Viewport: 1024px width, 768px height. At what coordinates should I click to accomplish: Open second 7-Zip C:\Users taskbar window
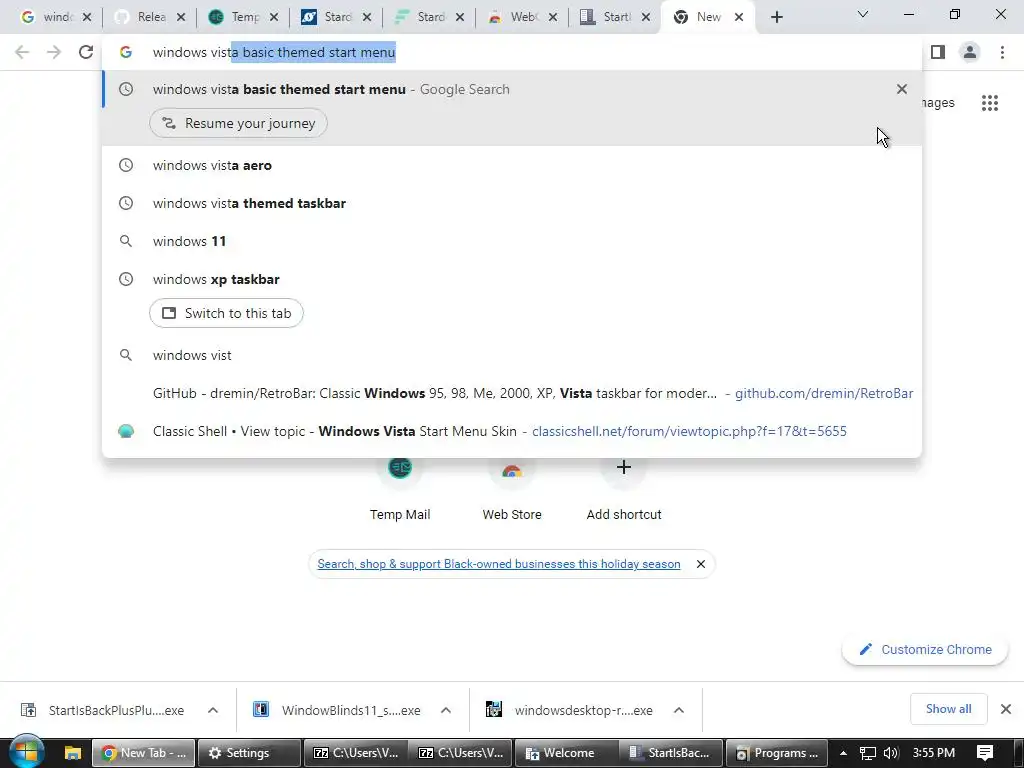[x=460, y=753]
